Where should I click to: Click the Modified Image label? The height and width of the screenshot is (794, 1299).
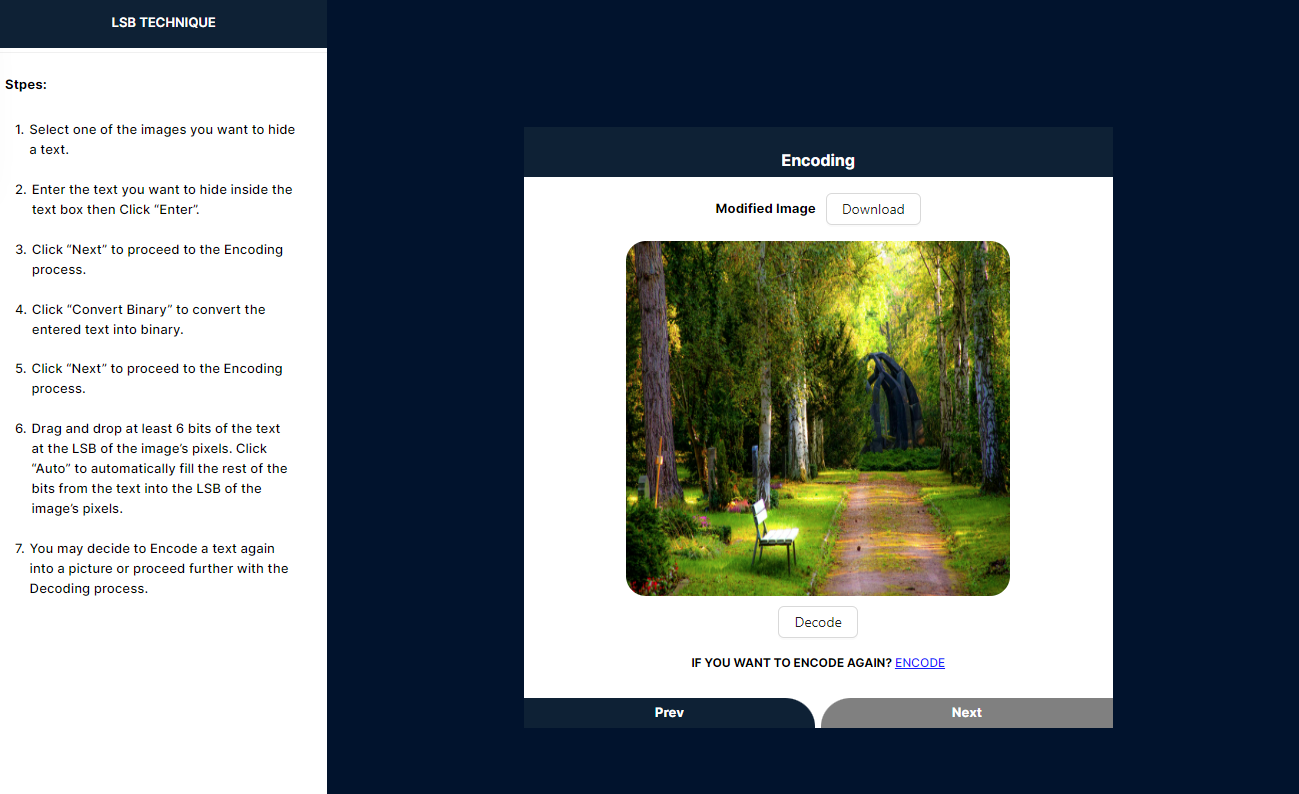(x=765, y=209)
